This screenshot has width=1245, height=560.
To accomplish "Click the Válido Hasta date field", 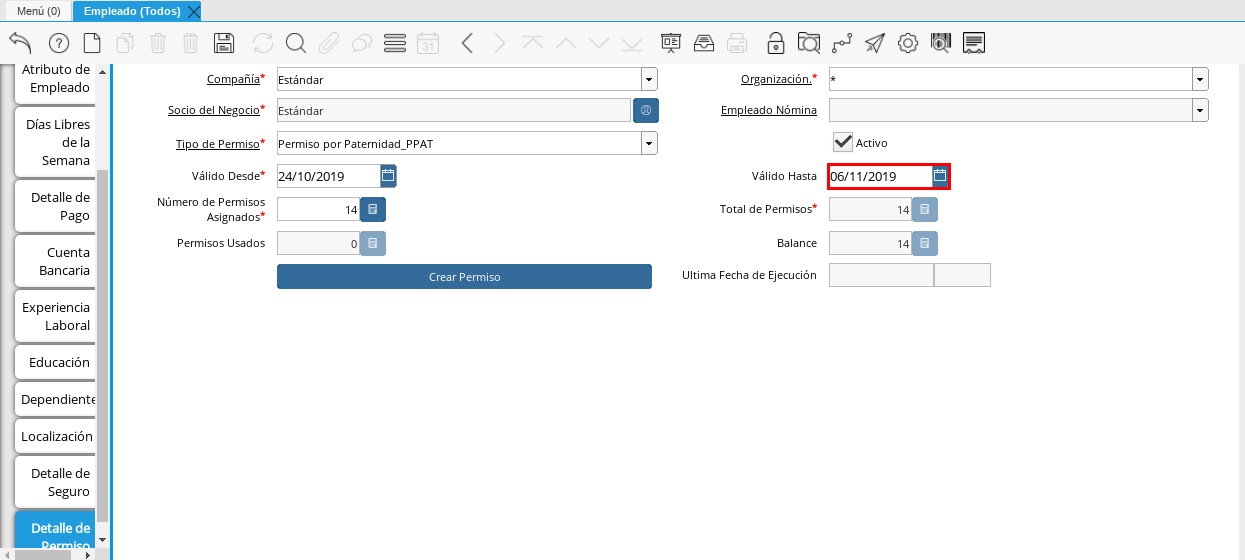I will 880,176.
